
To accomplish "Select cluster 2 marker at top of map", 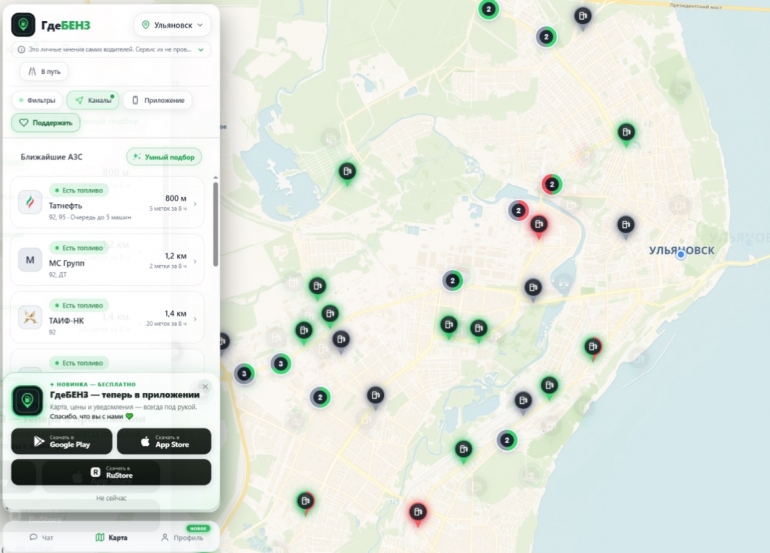I will [488, 9].
